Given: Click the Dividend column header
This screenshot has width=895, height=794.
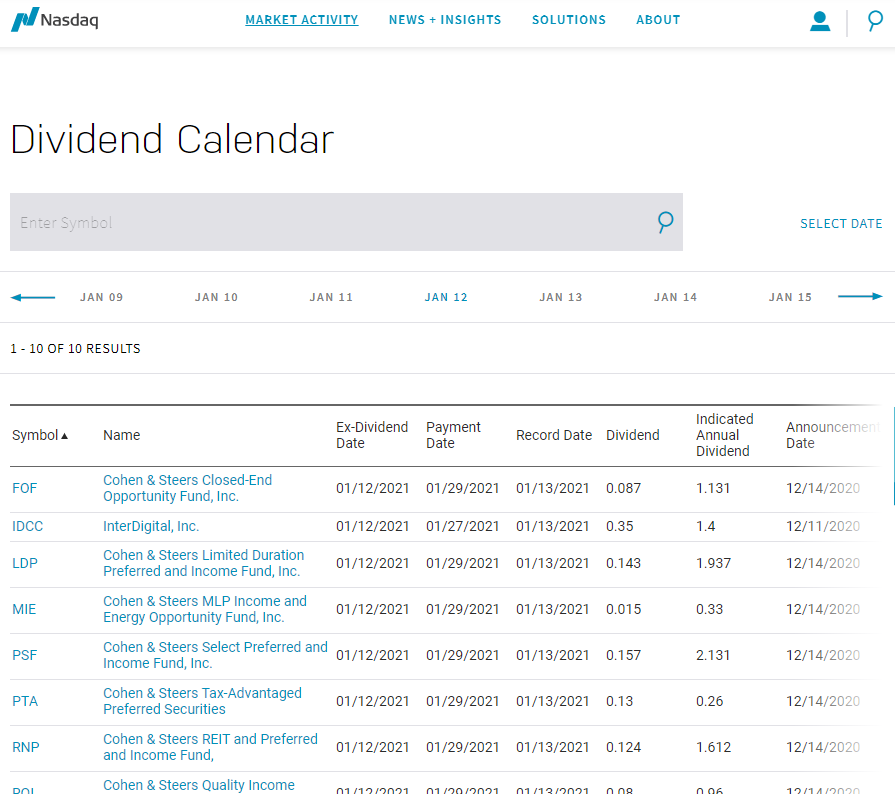Looking at the screenshot, I should pyautogui.click(x=632, y=436).
